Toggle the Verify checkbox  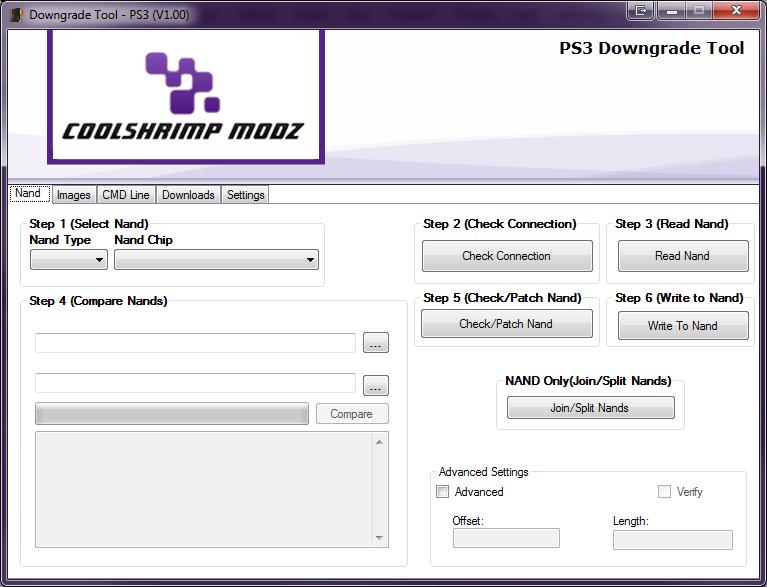(x=664, y=492)
